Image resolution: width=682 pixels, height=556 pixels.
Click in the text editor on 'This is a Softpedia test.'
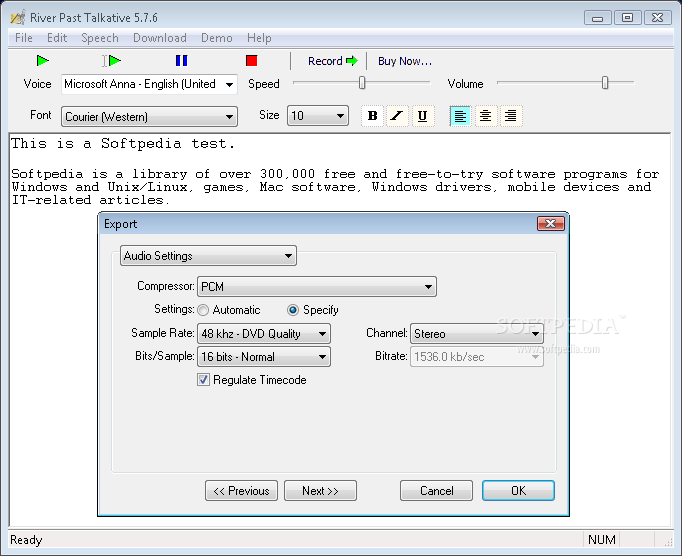tap(123, 144)
